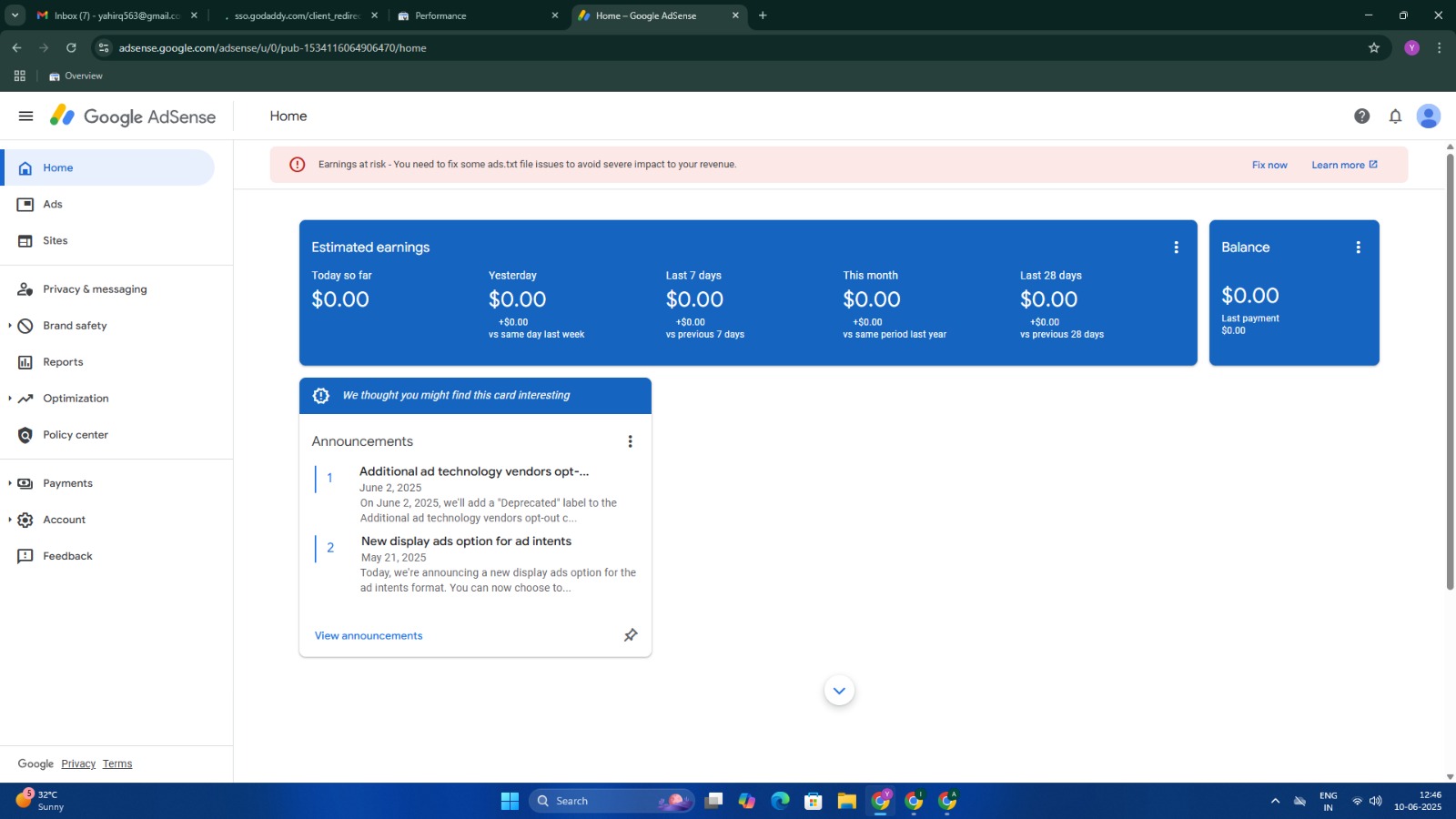This screenshot has width=1456, height=819.
Task: Click Fix now in the alert
Action: click(x=1269, y=165)
